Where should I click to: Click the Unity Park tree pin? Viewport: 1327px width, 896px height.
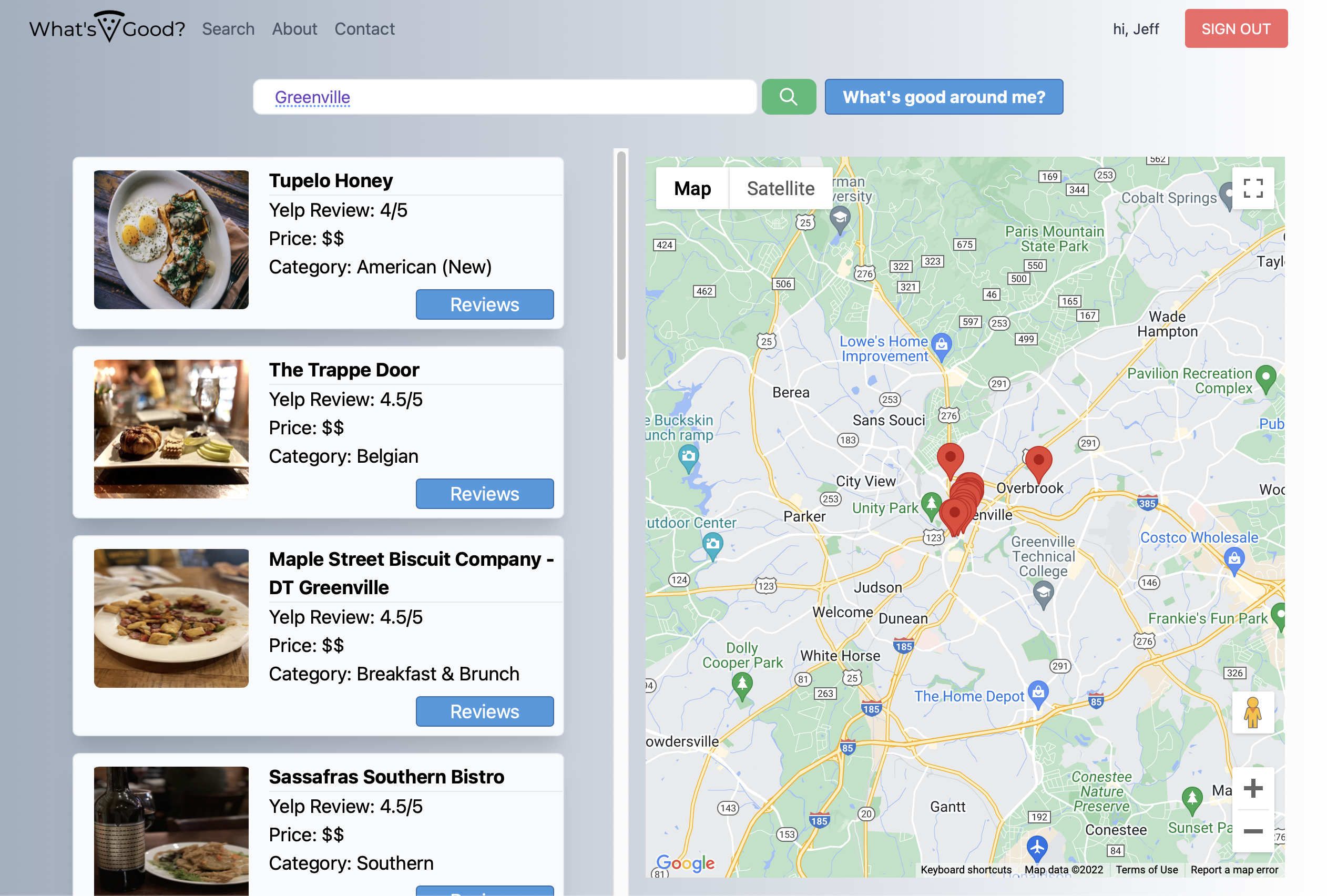931,506
